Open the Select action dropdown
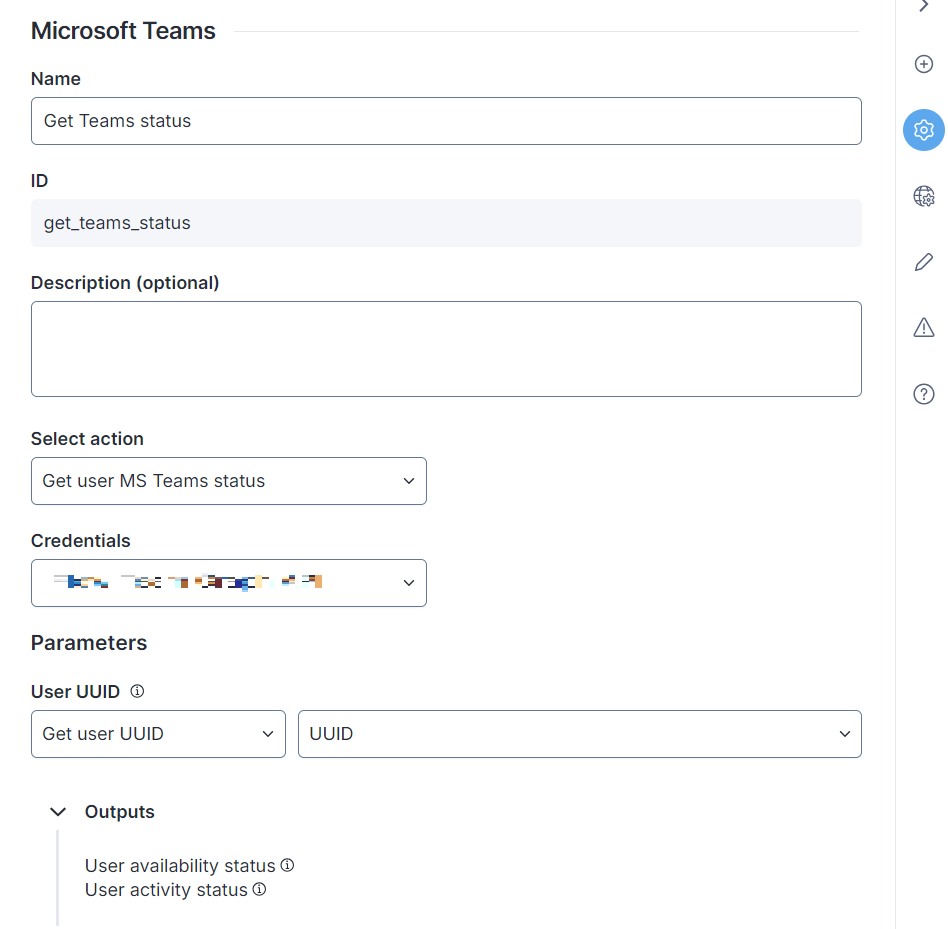This screenshot has width=948, height=929. point(228,481)
